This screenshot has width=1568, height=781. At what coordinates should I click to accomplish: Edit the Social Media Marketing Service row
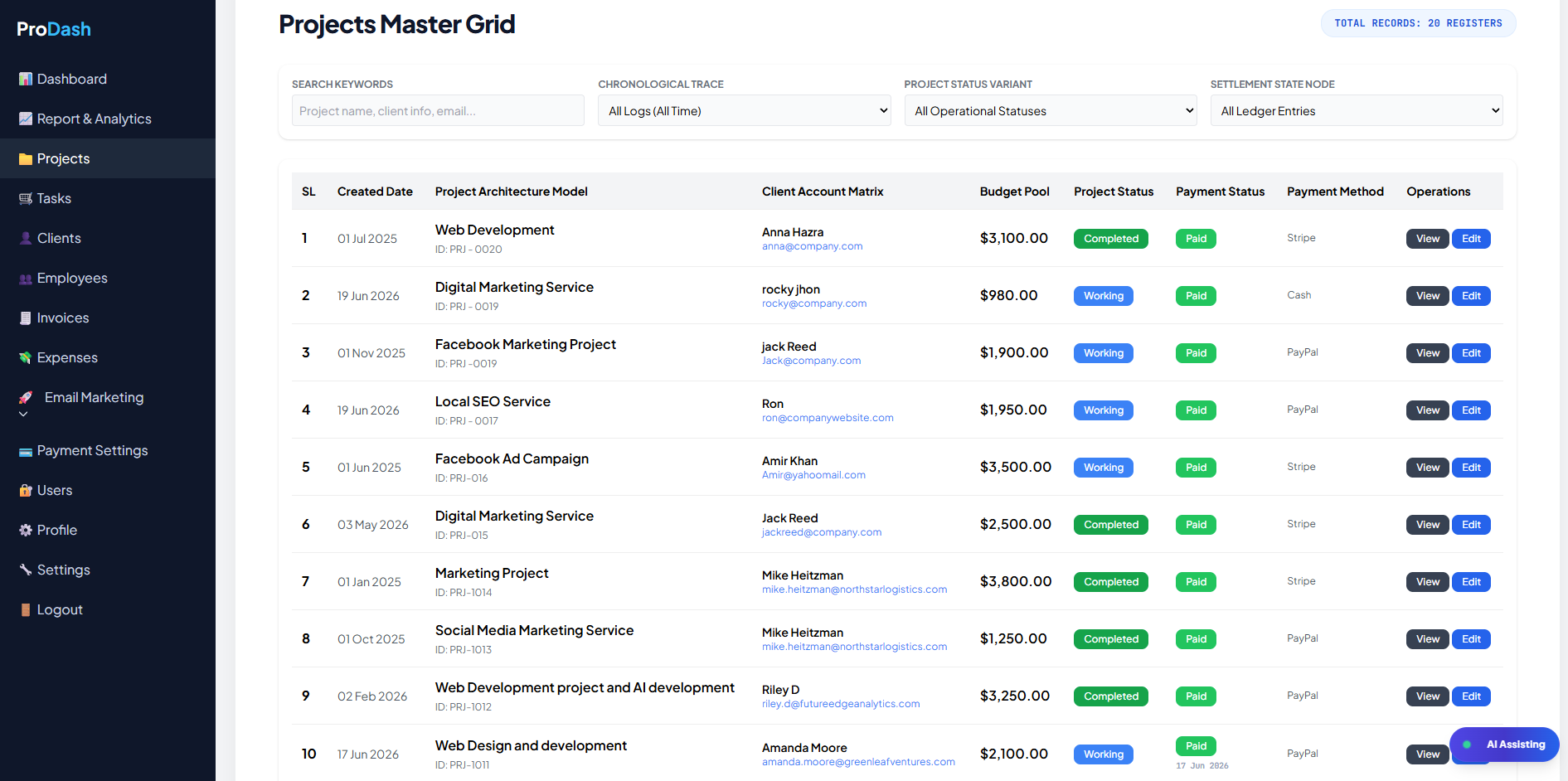[x=1471, y=639]
